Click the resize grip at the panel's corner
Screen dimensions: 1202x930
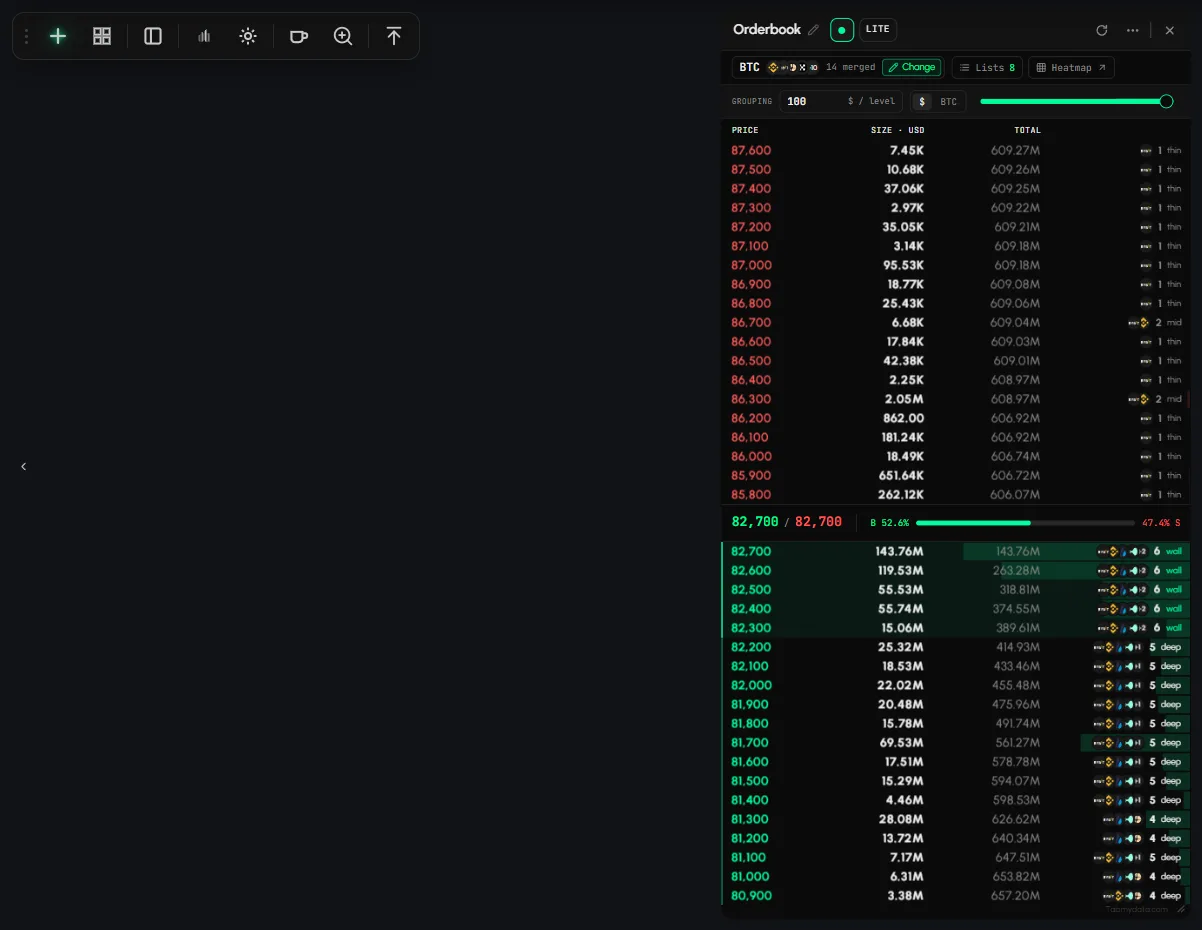[x=1181, y=908]
